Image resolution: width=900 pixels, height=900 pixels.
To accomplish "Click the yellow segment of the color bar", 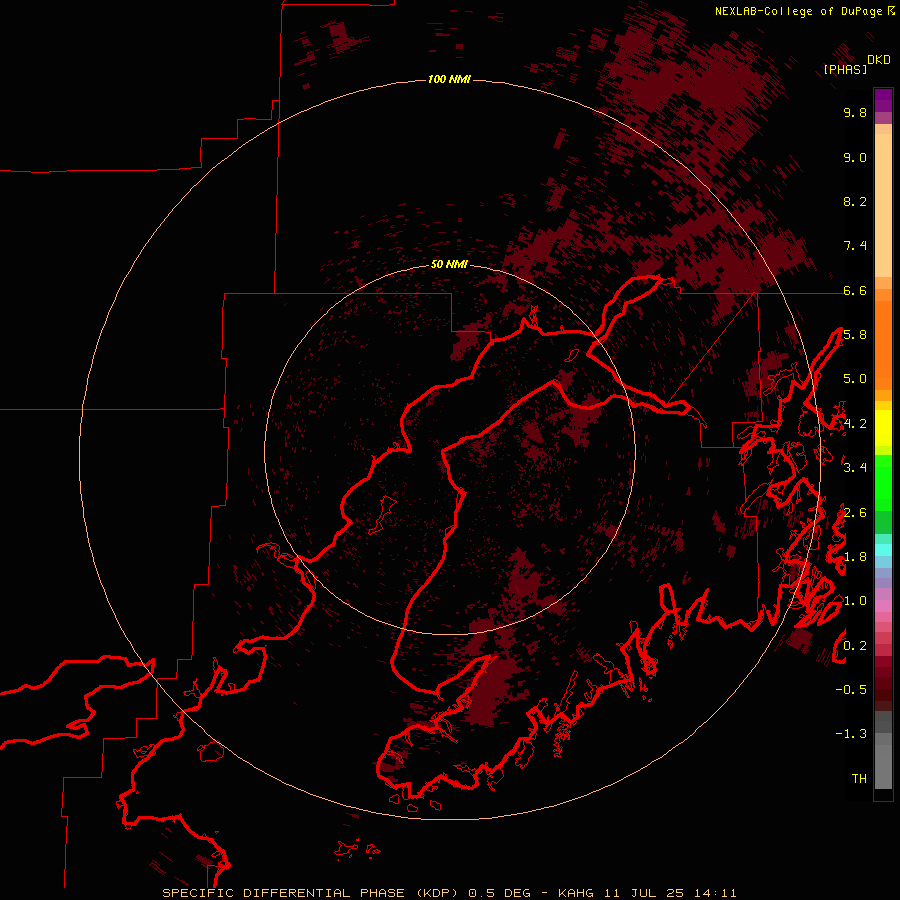I will pos(883,428).
